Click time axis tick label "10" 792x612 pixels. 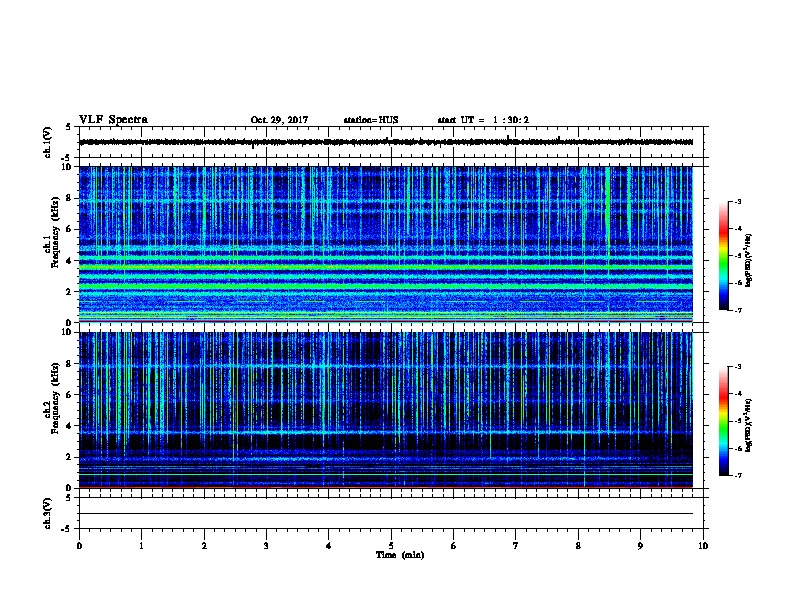[703, 545]
